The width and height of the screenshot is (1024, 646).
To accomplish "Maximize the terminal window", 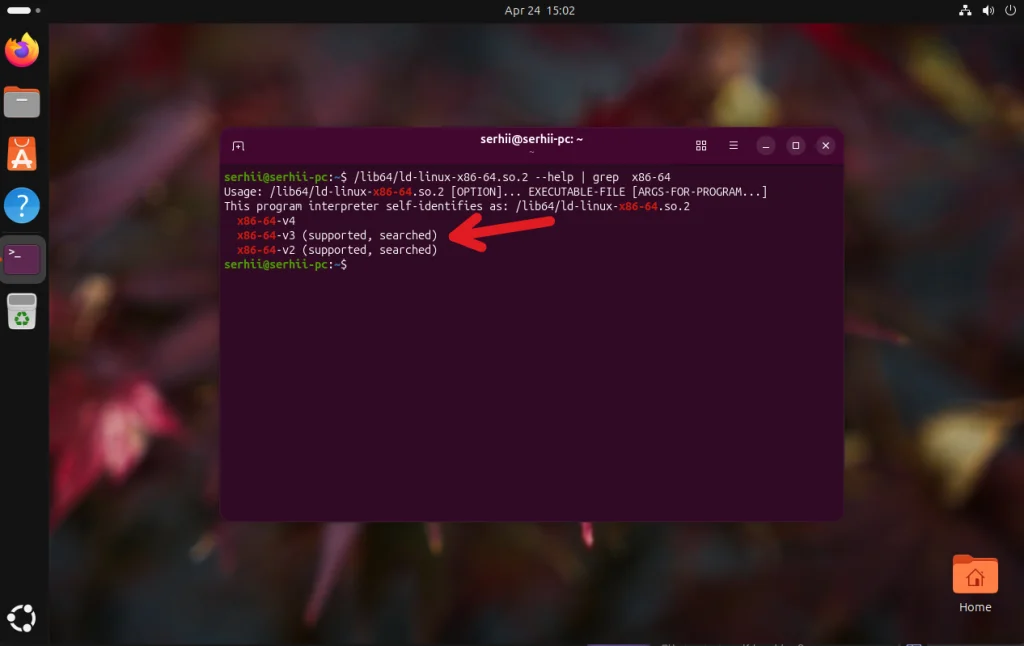I will tap(795, 146).
